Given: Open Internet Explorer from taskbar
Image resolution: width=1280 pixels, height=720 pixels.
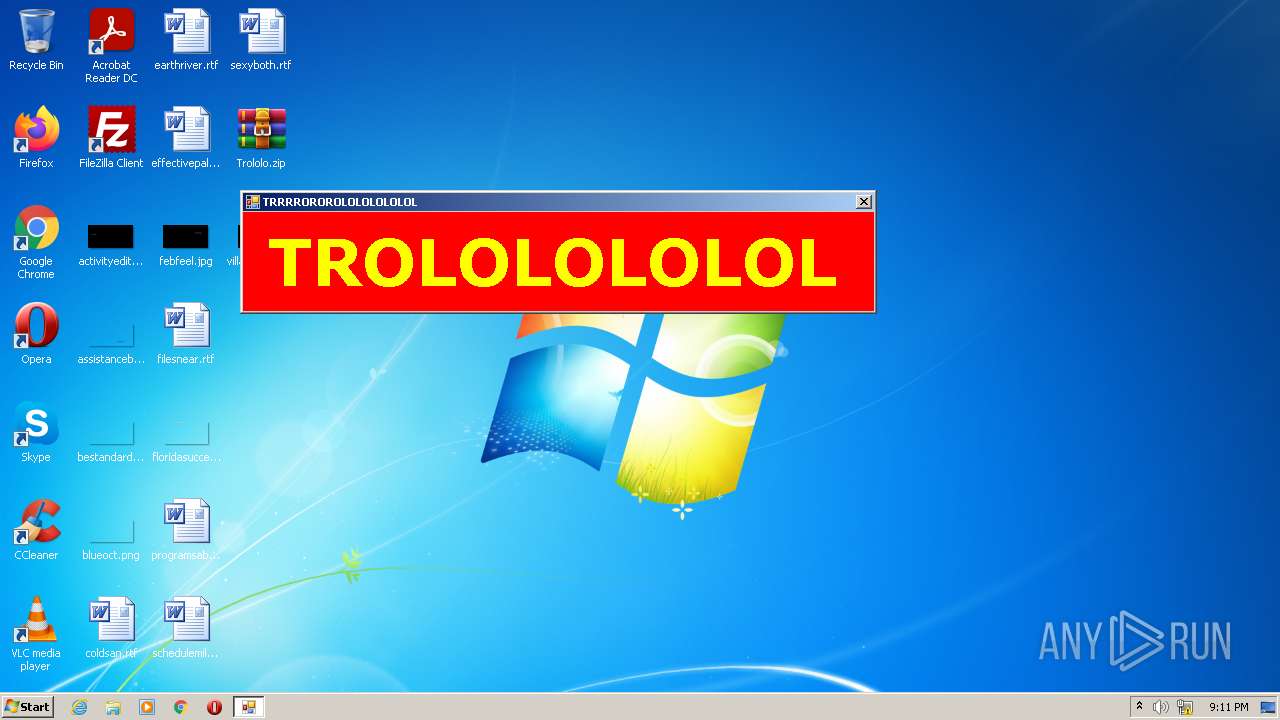Looking at the screenshot, I should coord(79,707).
